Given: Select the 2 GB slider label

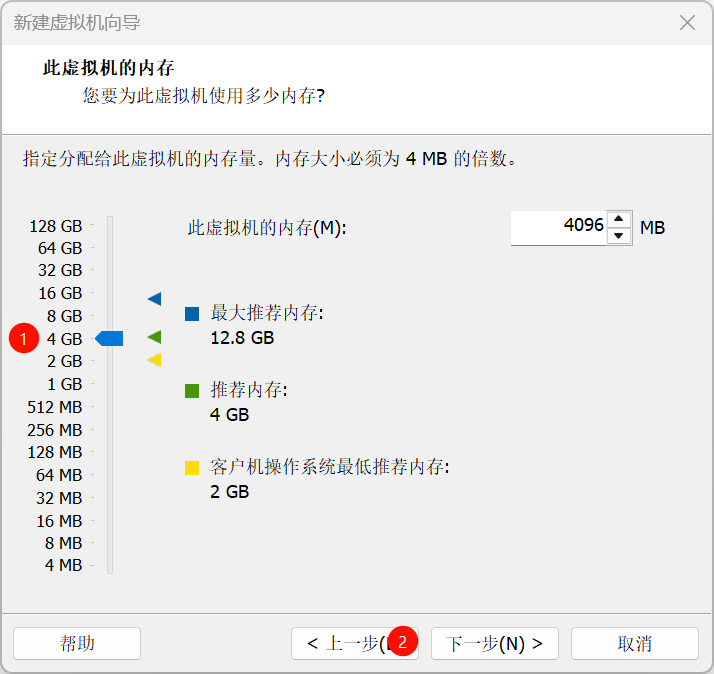Looking at the screenshot, I should 64,361.
